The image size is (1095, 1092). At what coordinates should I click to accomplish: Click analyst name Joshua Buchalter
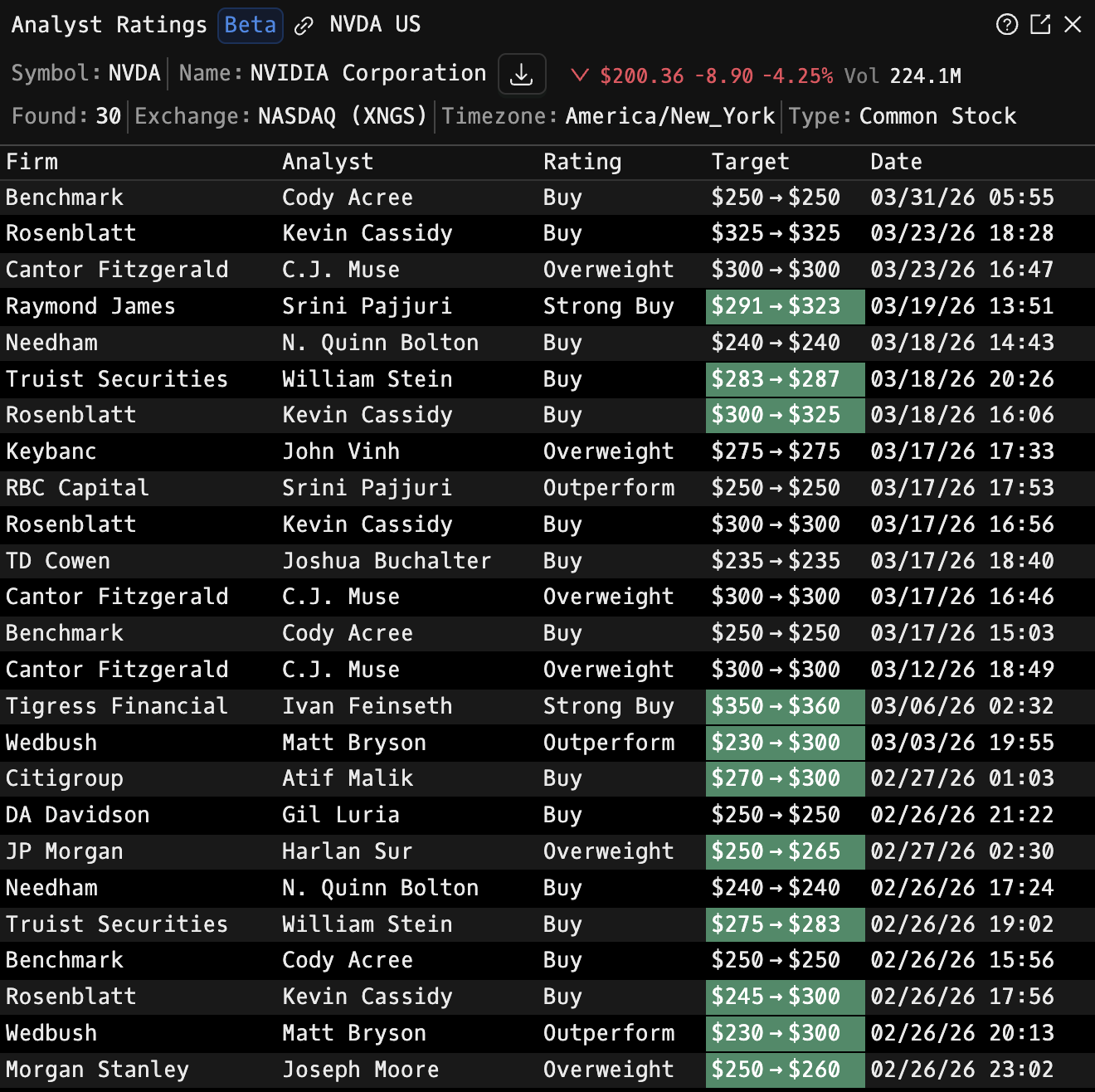coord(387,561)
